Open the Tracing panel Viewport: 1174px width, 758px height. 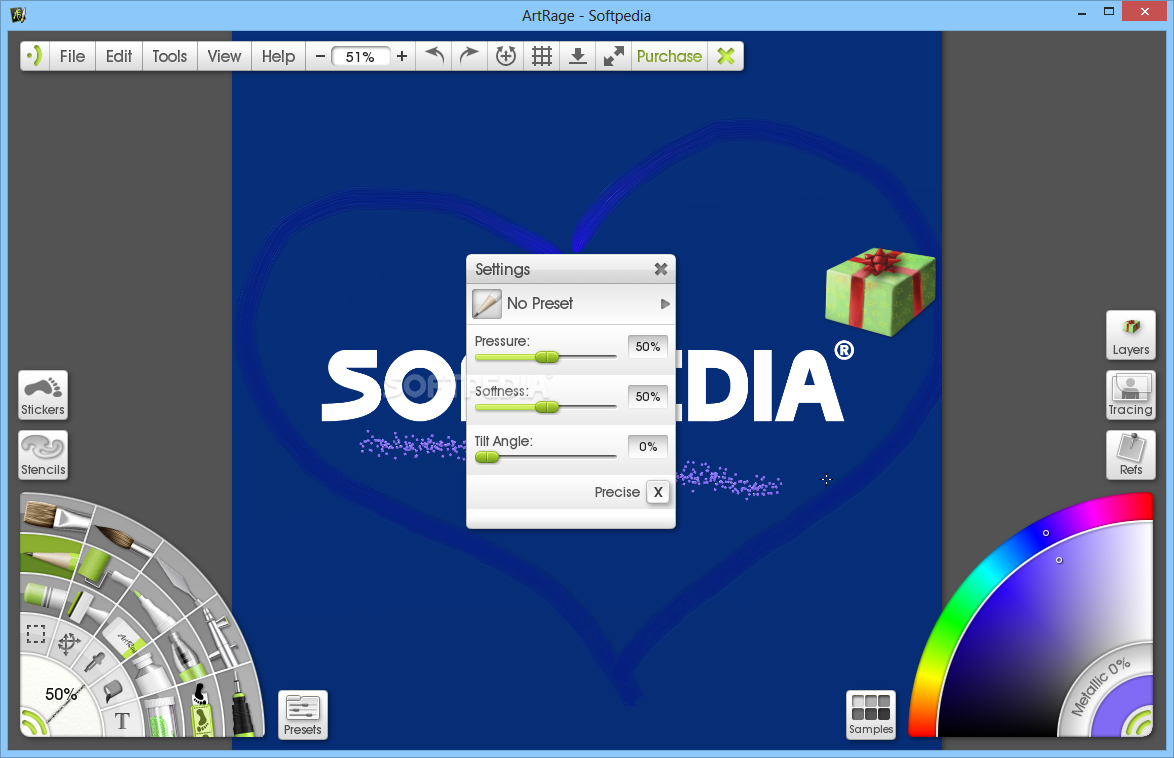(1131, 395)
